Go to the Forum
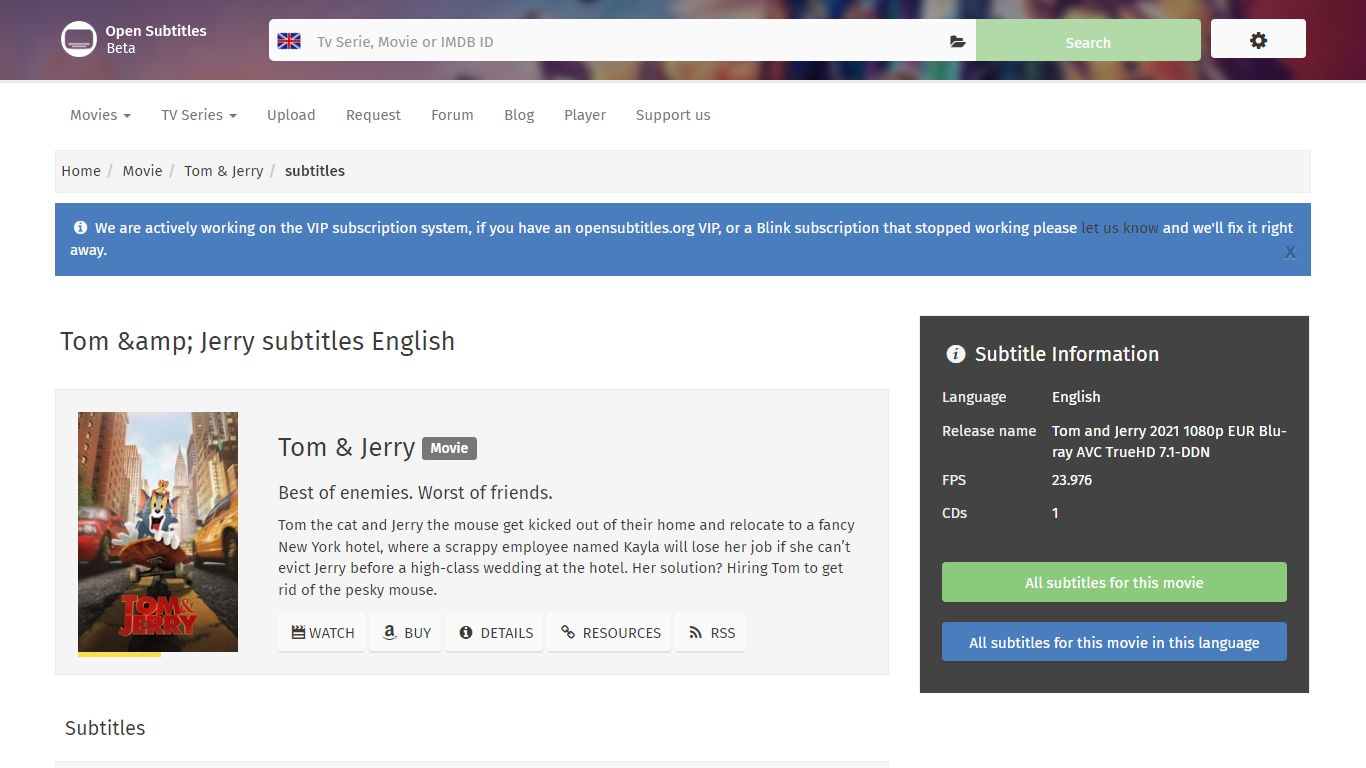This screenshot has height=768, width=1366. (x=452, y=115)
